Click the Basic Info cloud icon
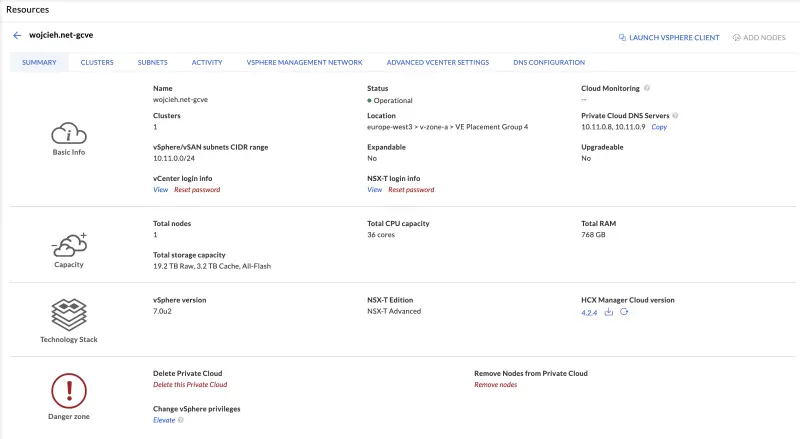800x439 pixels. tap(69, 133)
